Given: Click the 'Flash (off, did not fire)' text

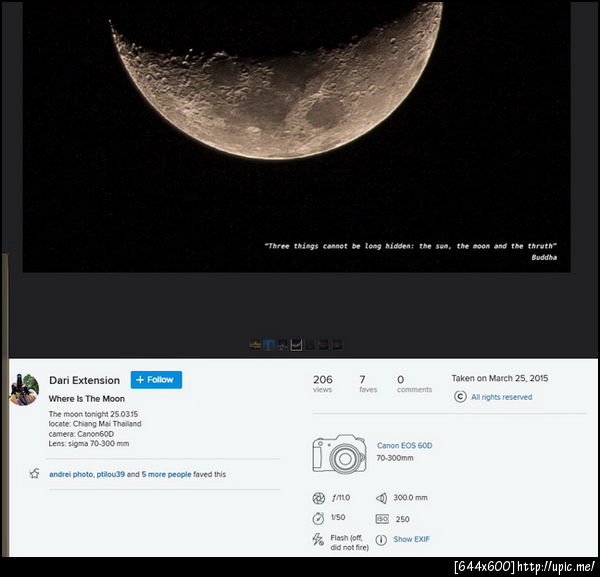Looking at the screenshot, I should (349, 543).
